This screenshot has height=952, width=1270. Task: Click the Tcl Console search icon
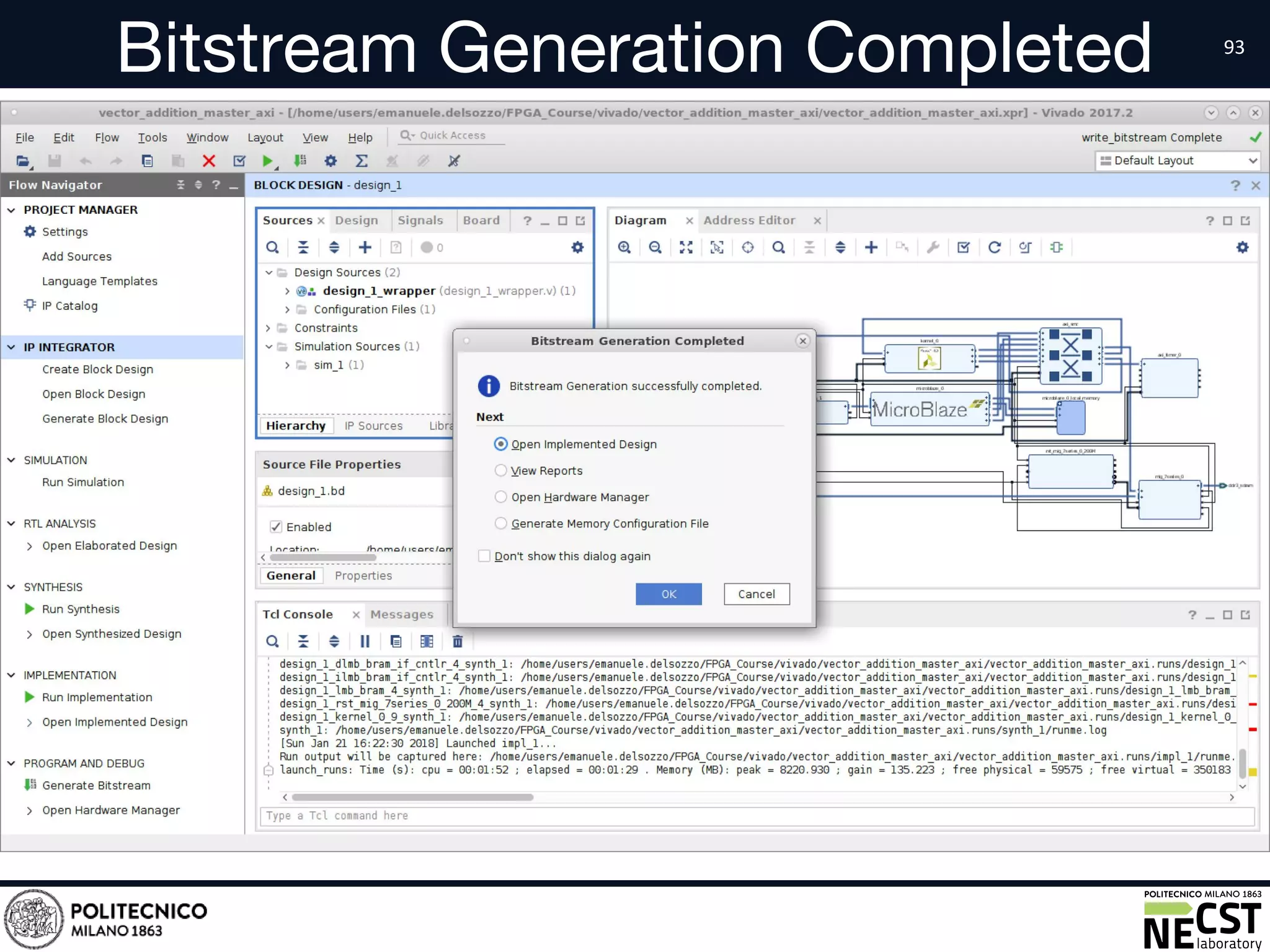click(x=272, y=641)
